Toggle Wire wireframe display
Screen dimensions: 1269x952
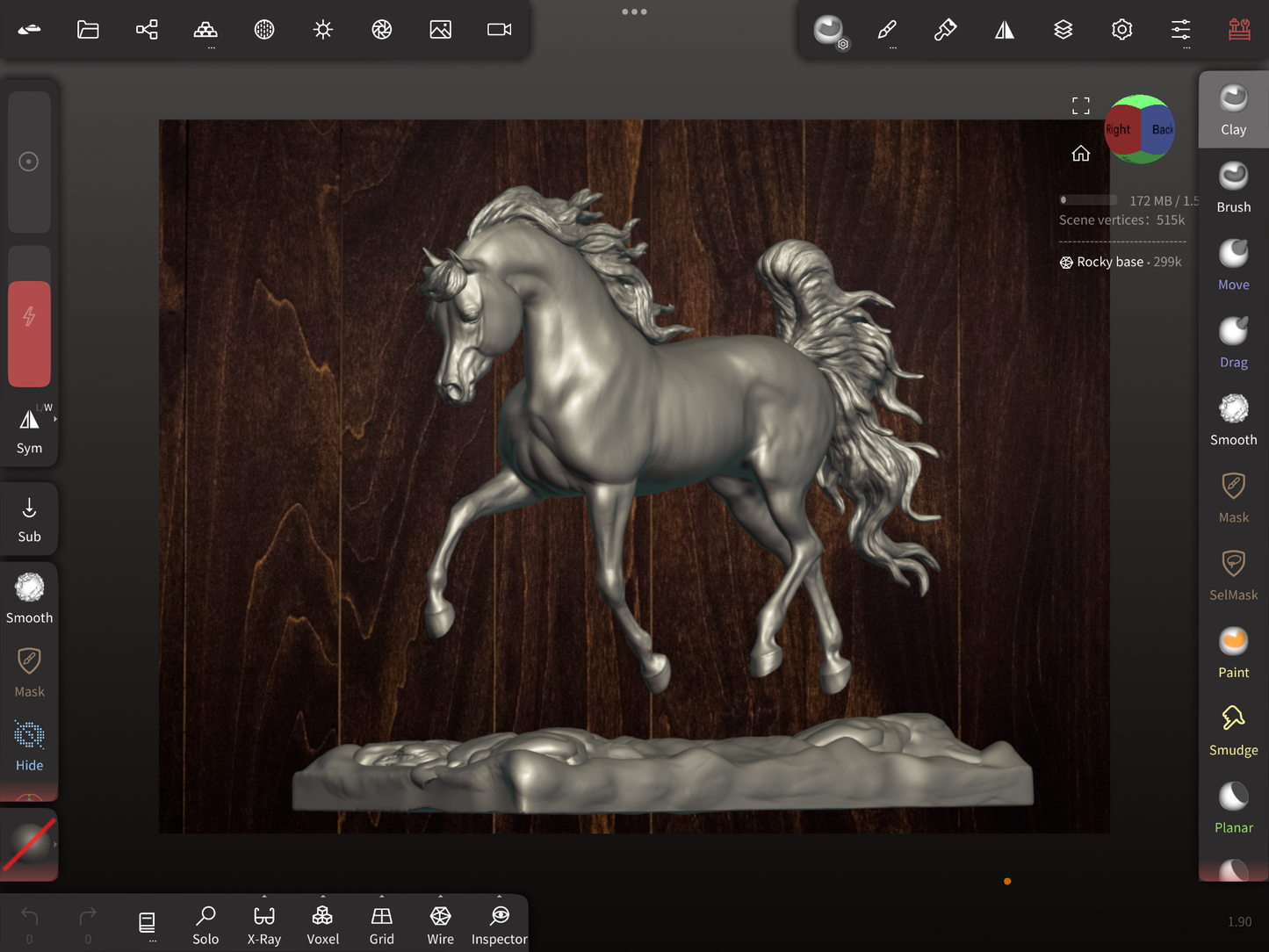coord(440,924)
